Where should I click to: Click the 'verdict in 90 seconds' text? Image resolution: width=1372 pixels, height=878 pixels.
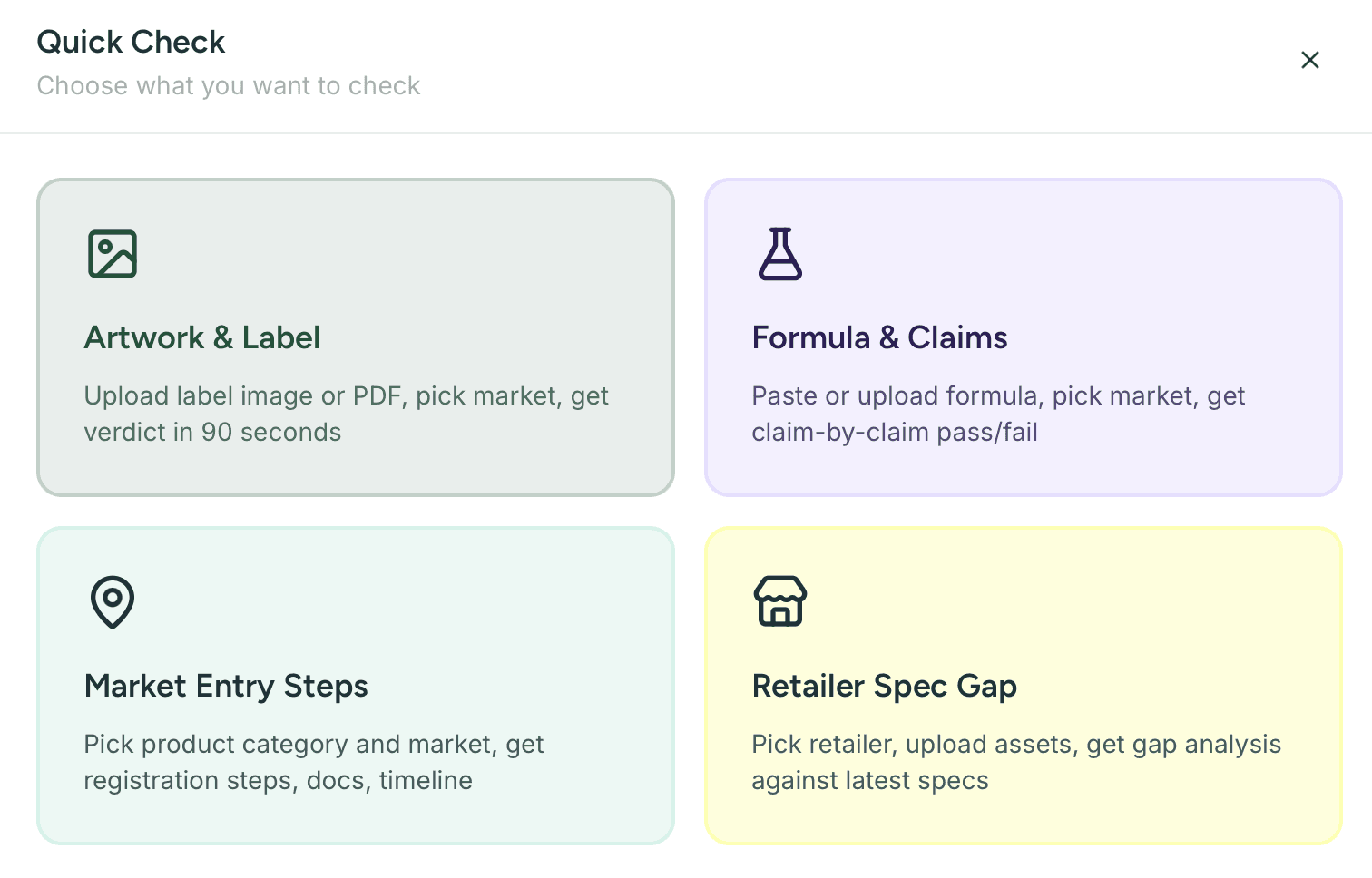[212, 433]
